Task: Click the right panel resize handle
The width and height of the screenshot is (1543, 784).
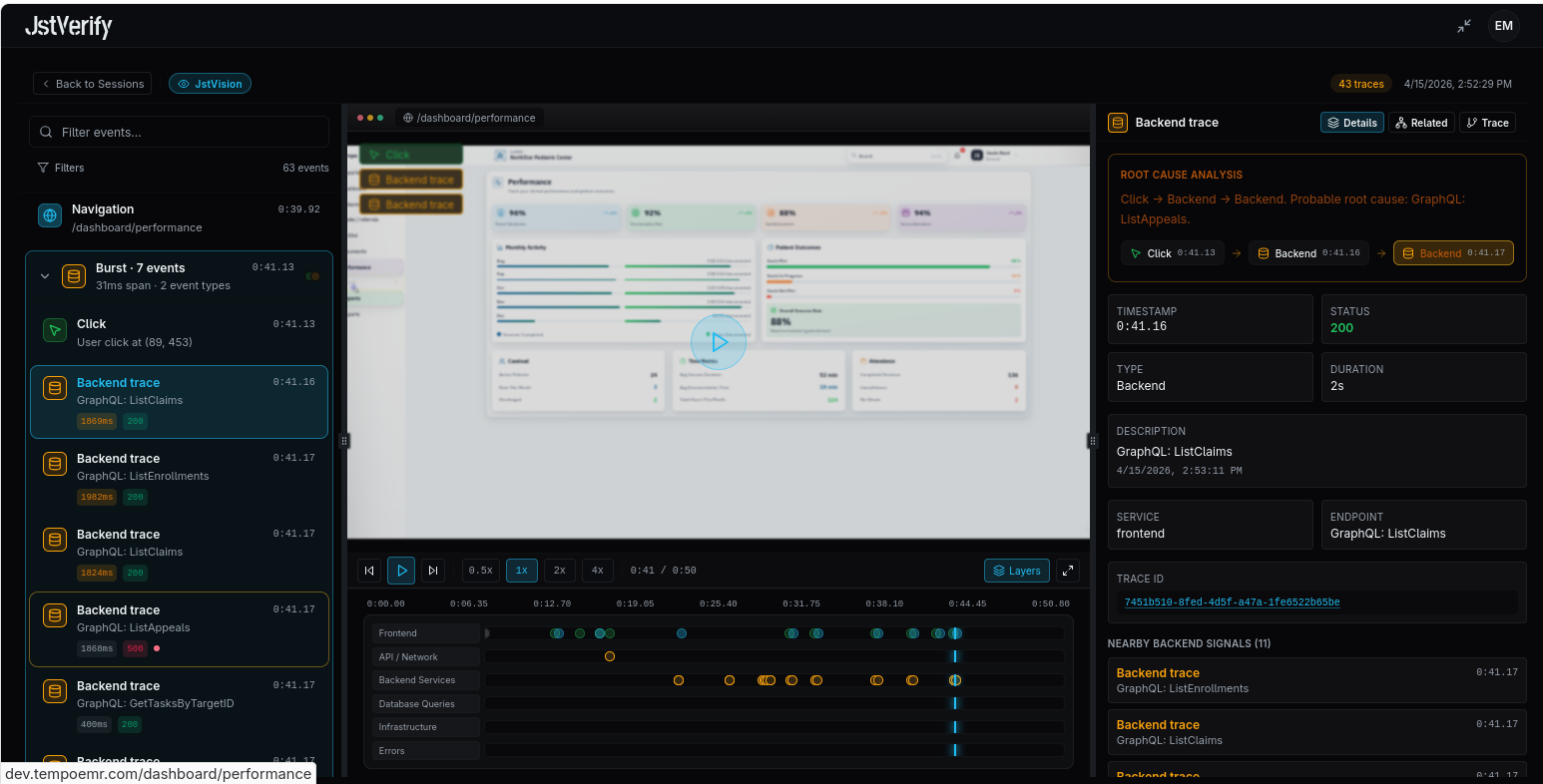Action: coord(1092,441)
